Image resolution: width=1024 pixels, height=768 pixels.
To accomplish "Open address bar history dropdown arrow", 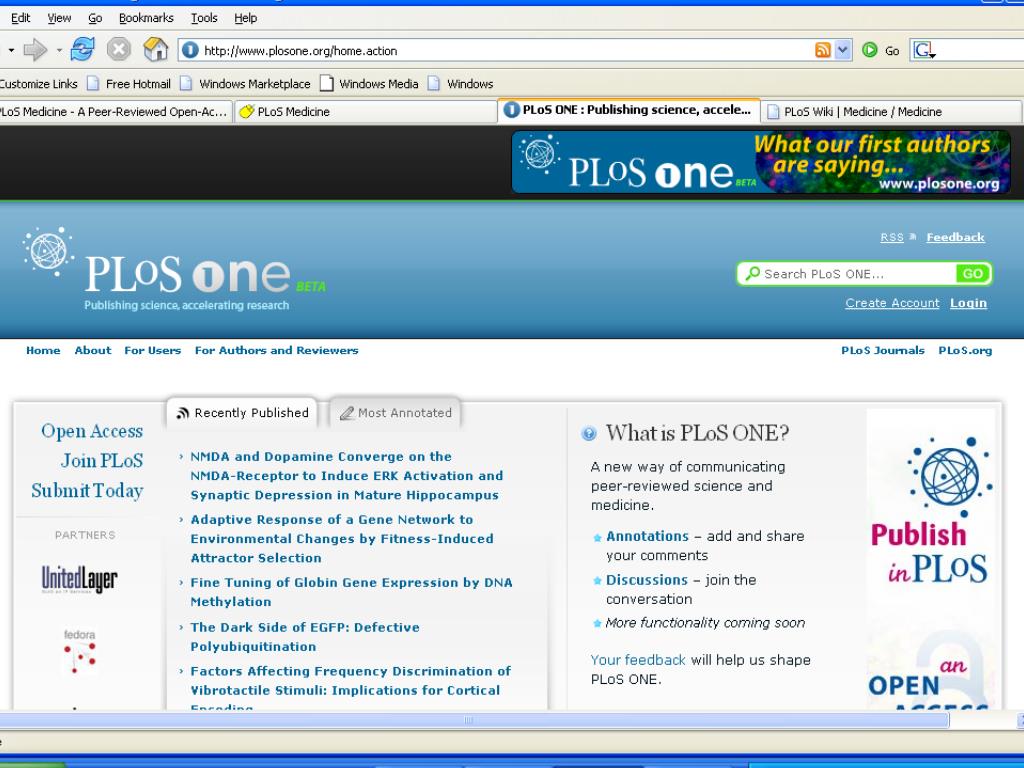I will (843, 50).
